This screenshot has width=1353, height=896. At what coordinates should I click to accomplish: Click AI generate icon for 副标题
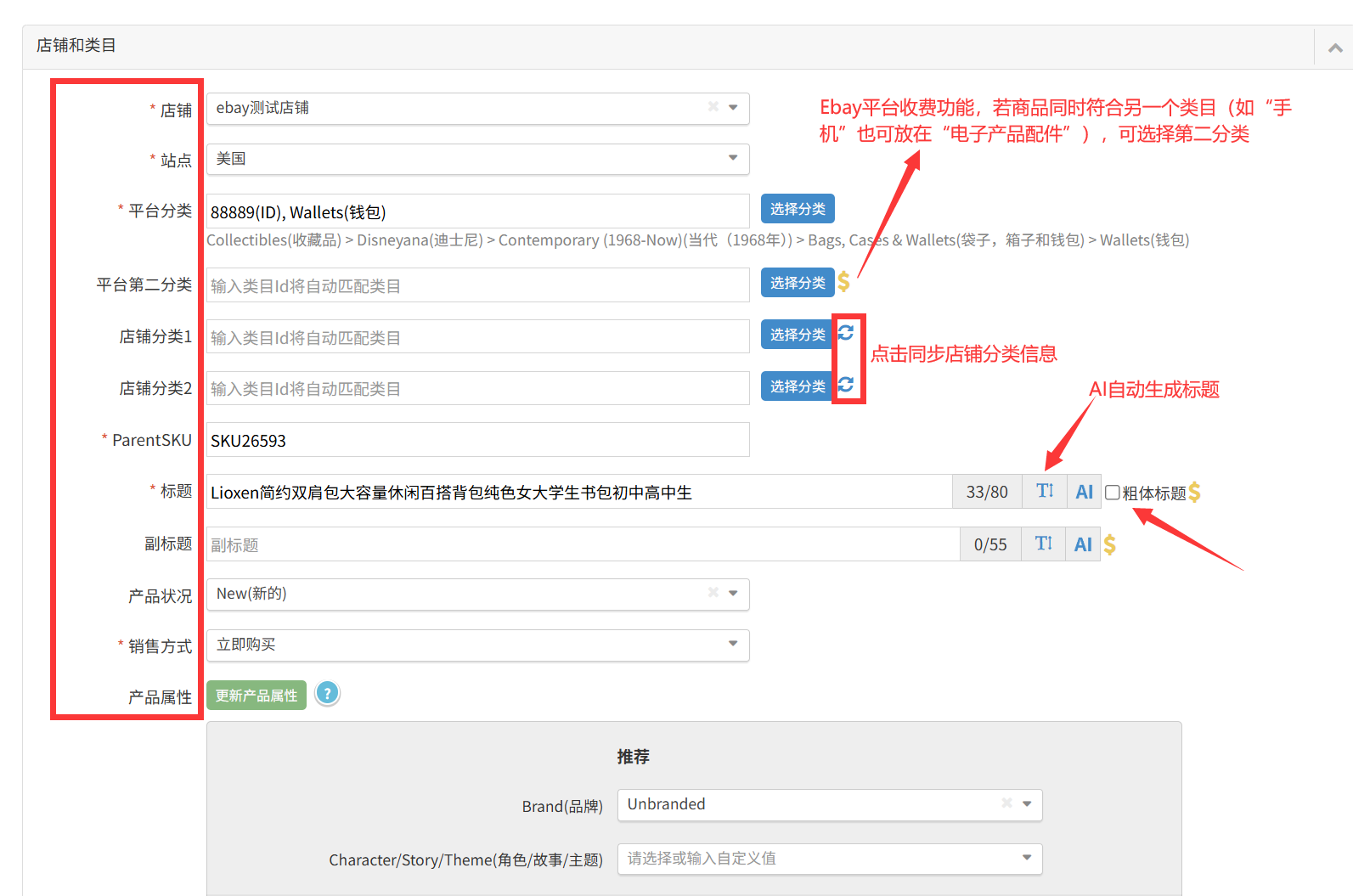(x=1083, y=544)
